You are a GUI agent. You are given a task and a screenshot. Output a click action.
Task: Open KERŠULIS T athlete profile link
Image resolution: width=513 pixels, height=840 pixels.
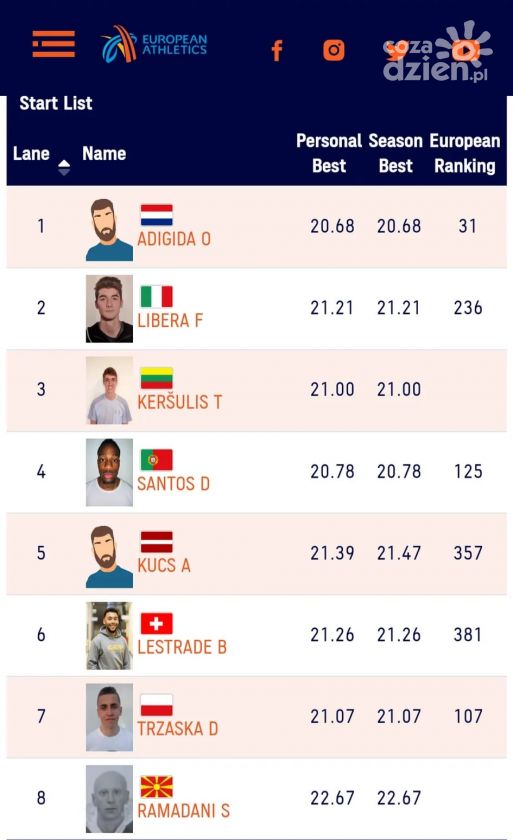click(x=179, y=402)
